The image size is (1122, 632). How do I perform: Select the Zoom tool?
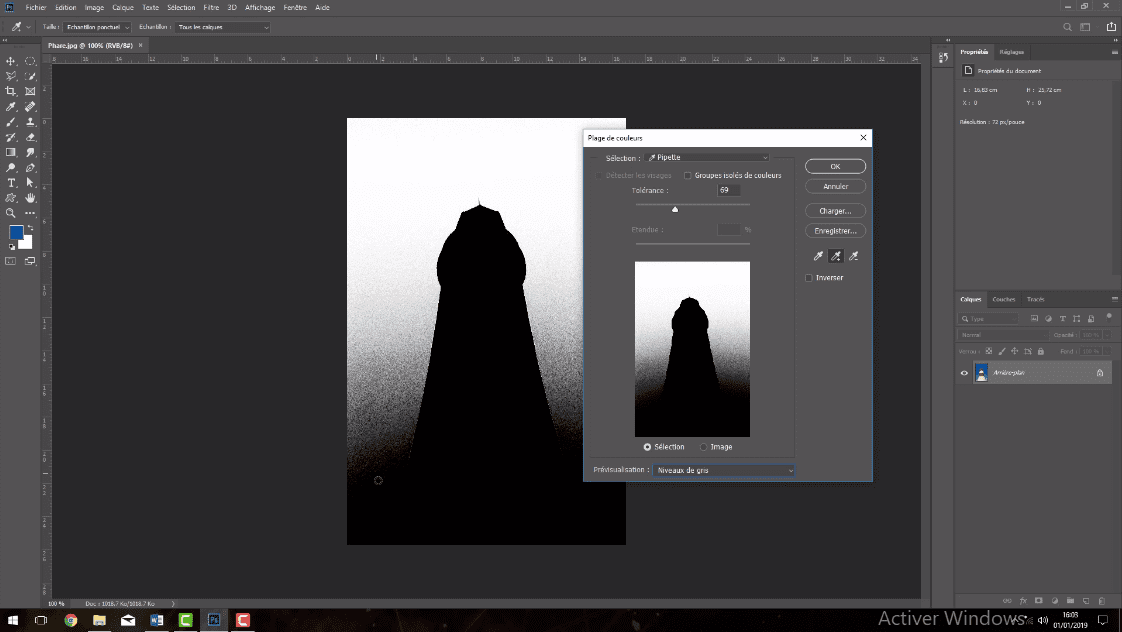point(11,213)
